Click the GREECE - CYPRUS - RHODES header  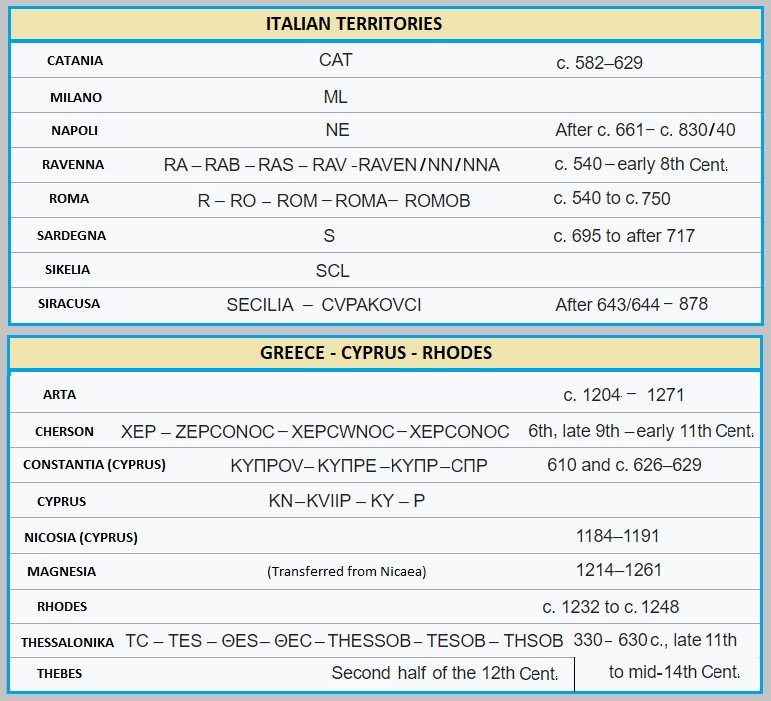376,353
